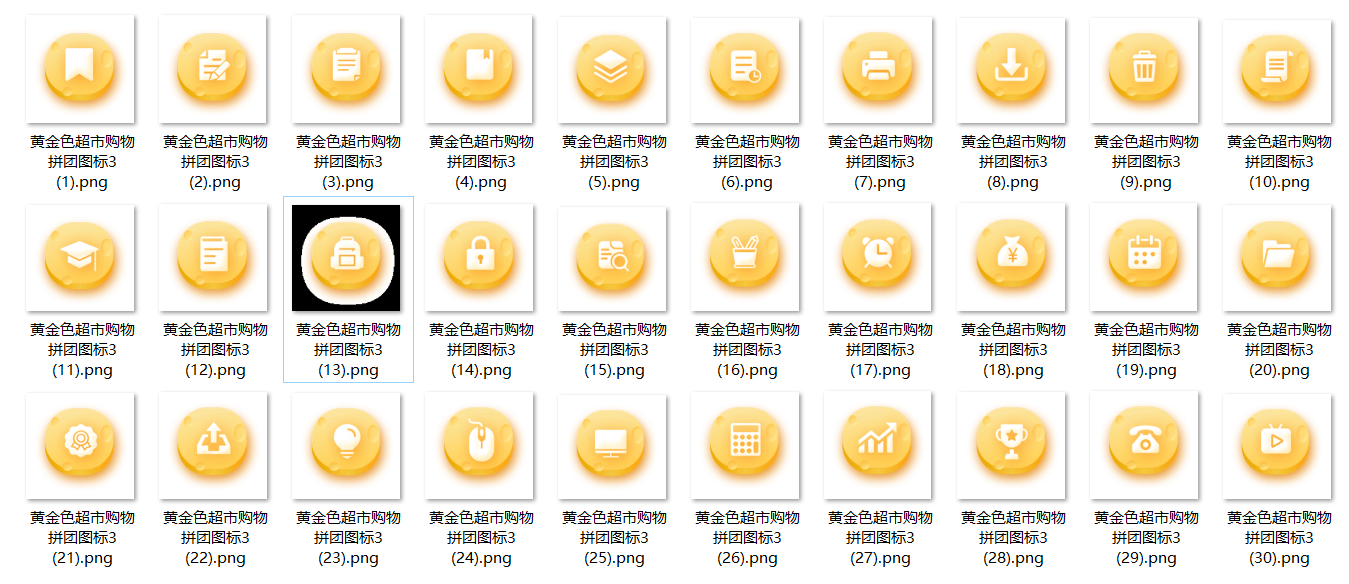This screenshot has width=1349, height=584.
Task: Select the trophy icon thumbnail (28).png
Action: click(1011, 446)
